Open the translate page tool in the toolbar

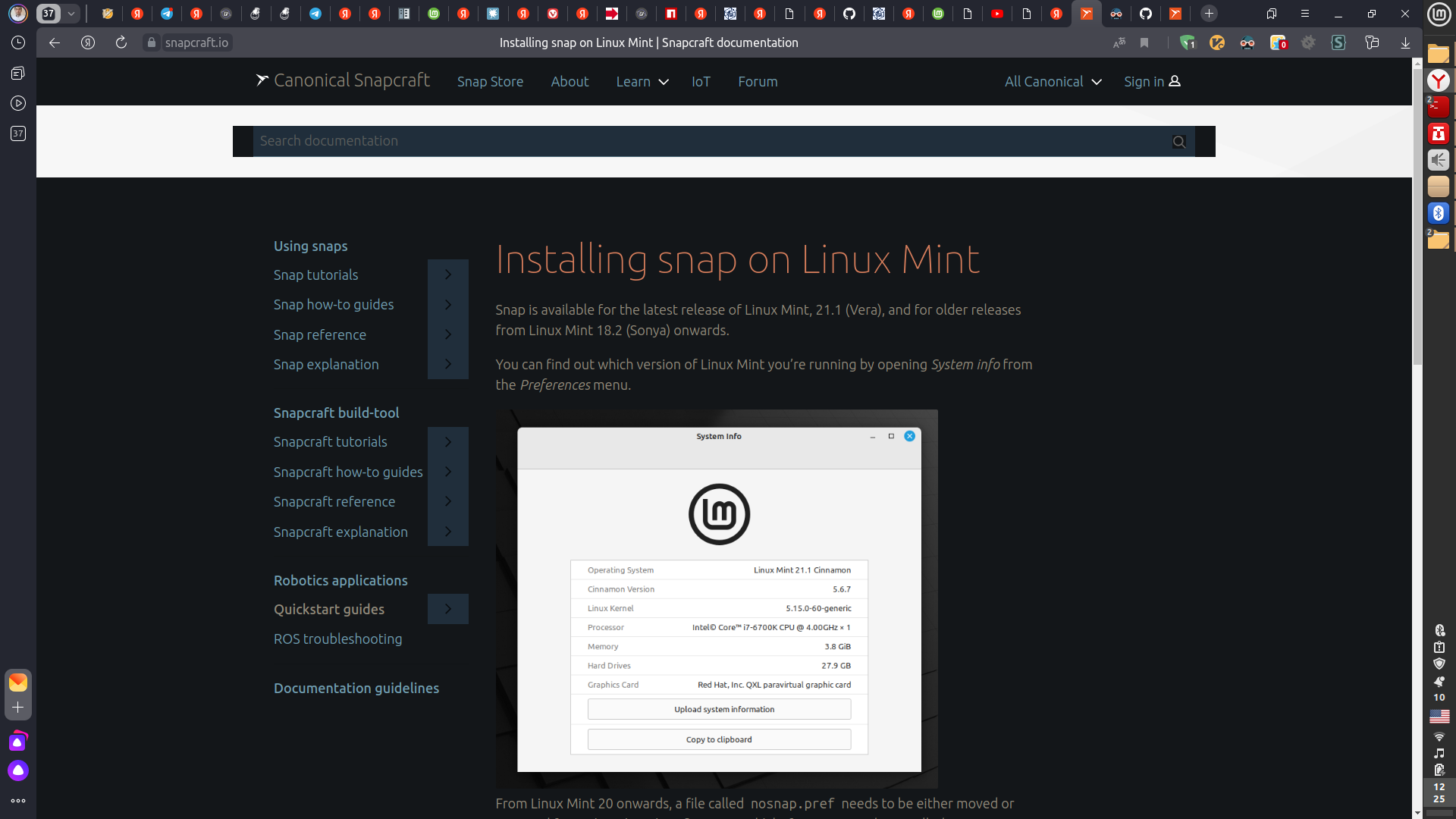(x=1119, y=43)
